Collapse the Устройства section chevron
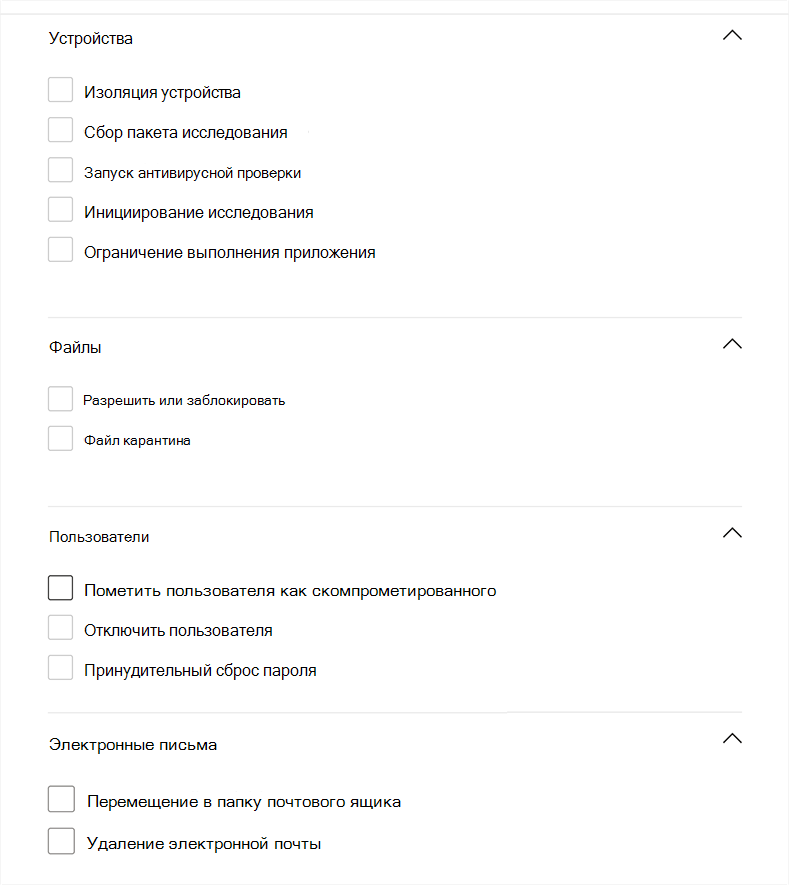This screenshot has width=789, height=885. (732, 36)
